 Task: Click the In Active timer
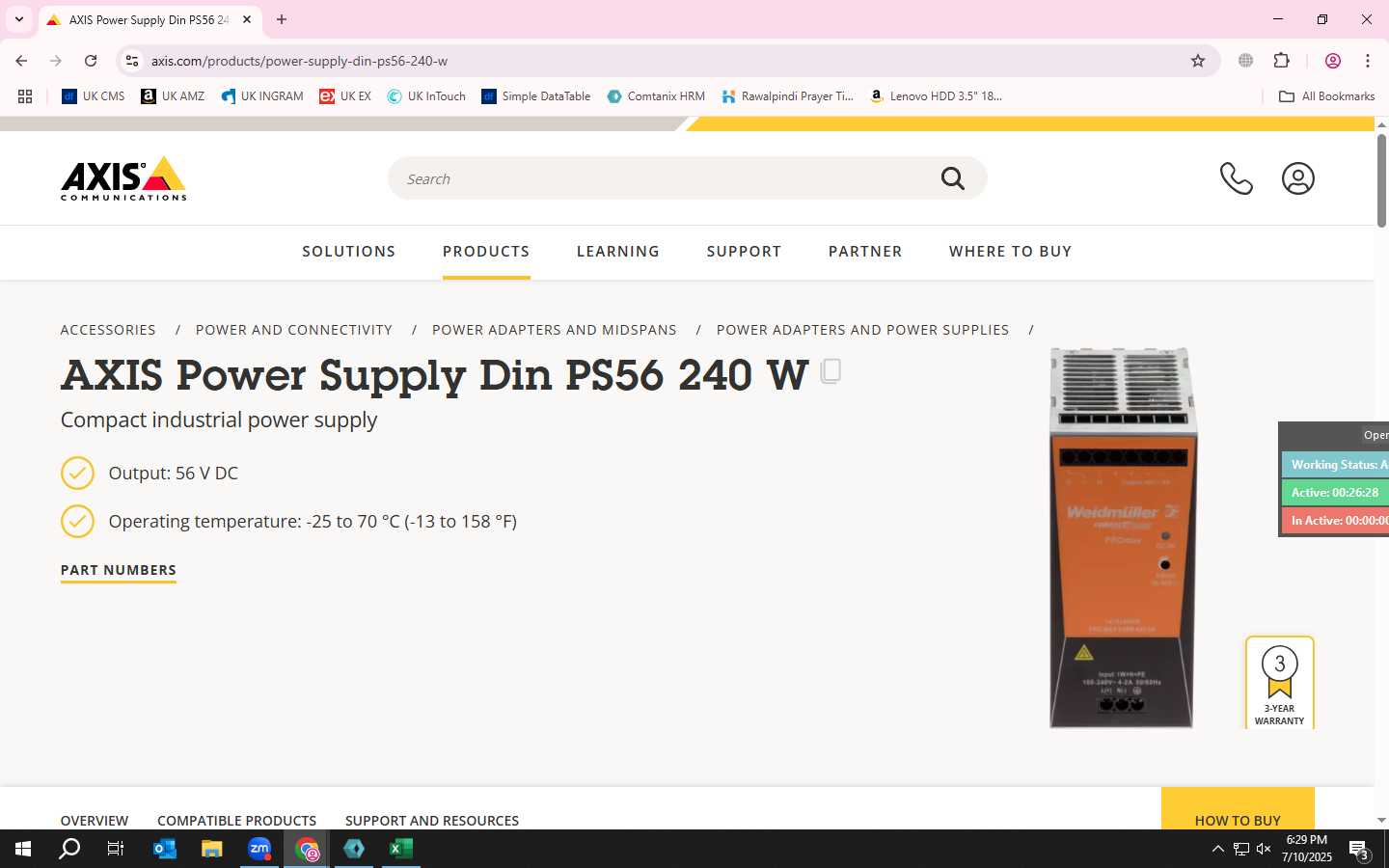point(1335,521)
